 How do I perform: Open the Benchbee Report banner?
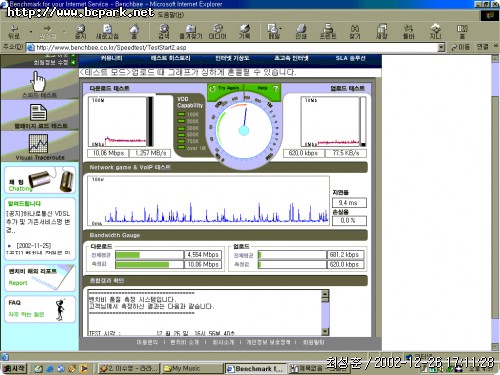(40, 278)
